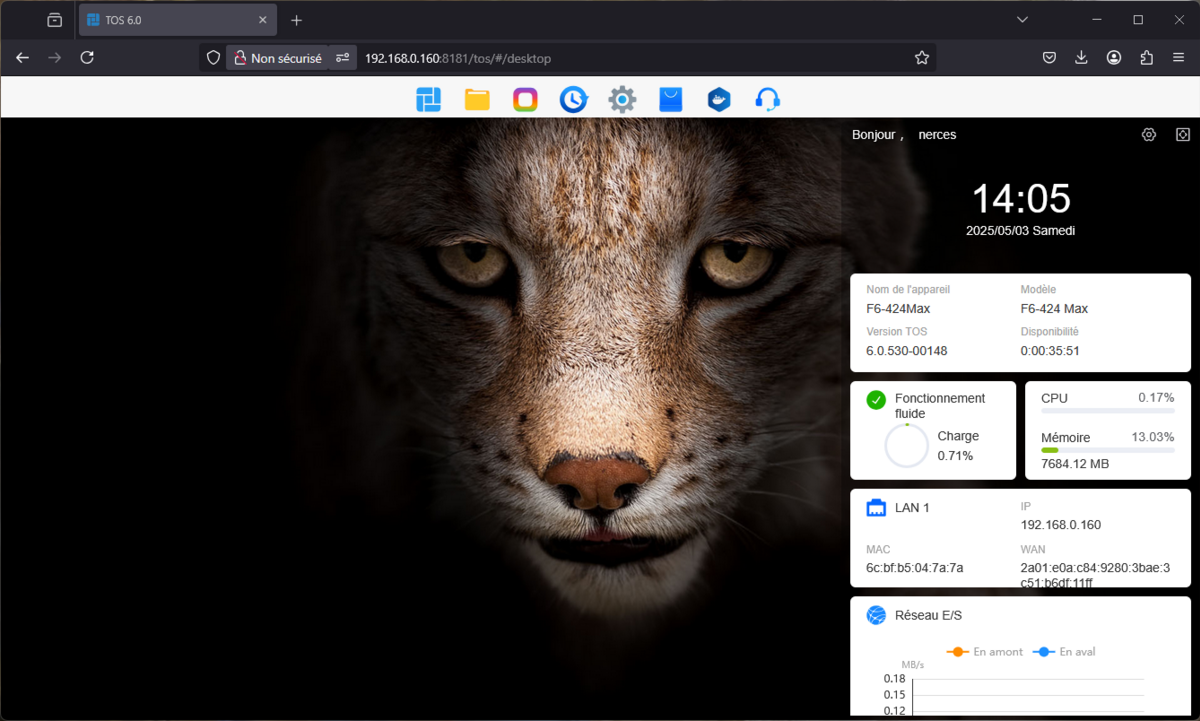The height and width of the screenshot is (721, 1200).
Task: Open the headset support icon
Action: [x=768, y=99]
